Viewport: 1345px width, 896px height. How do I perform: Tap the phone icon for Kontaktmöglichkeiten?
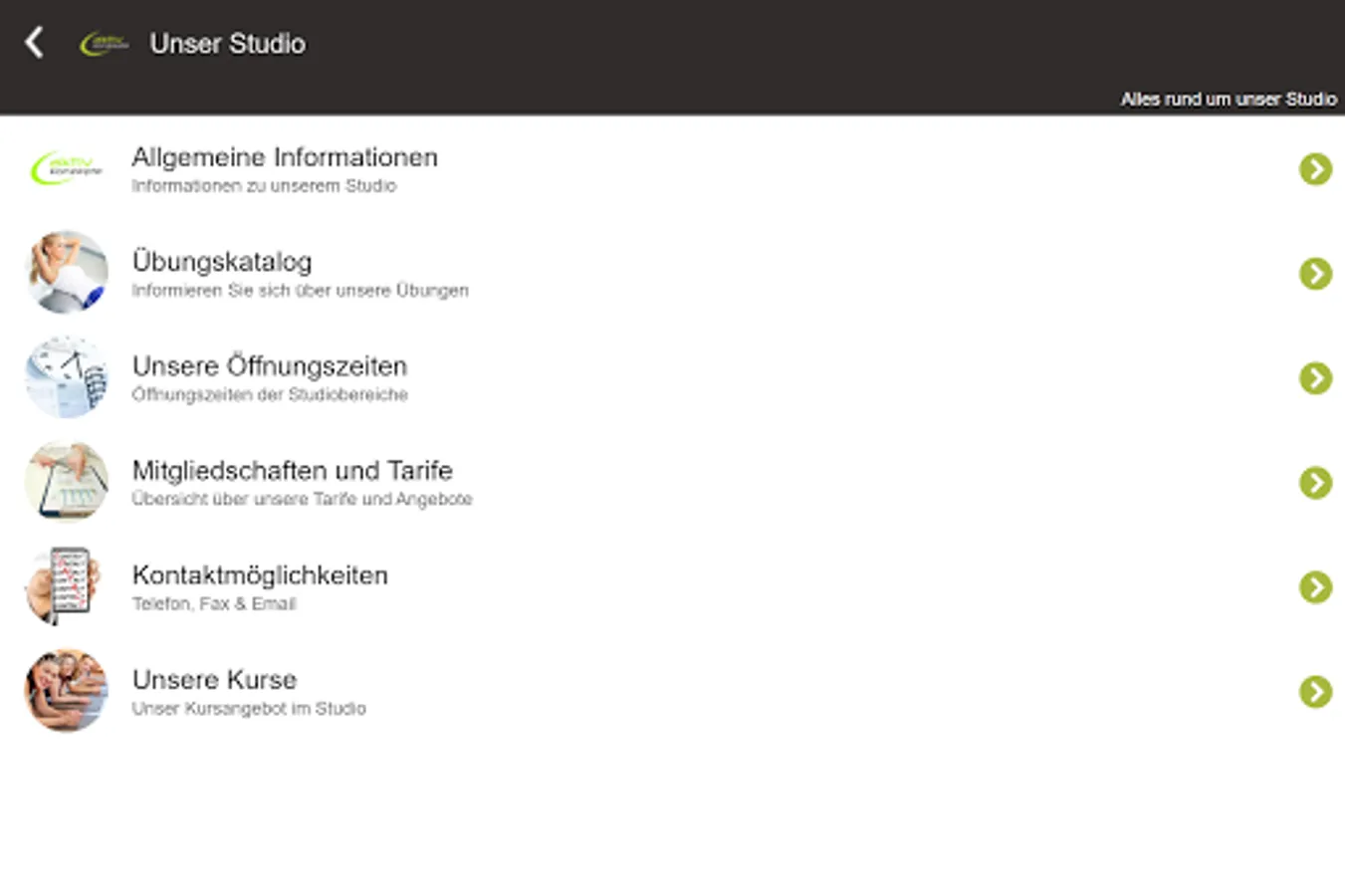[67, 586]
